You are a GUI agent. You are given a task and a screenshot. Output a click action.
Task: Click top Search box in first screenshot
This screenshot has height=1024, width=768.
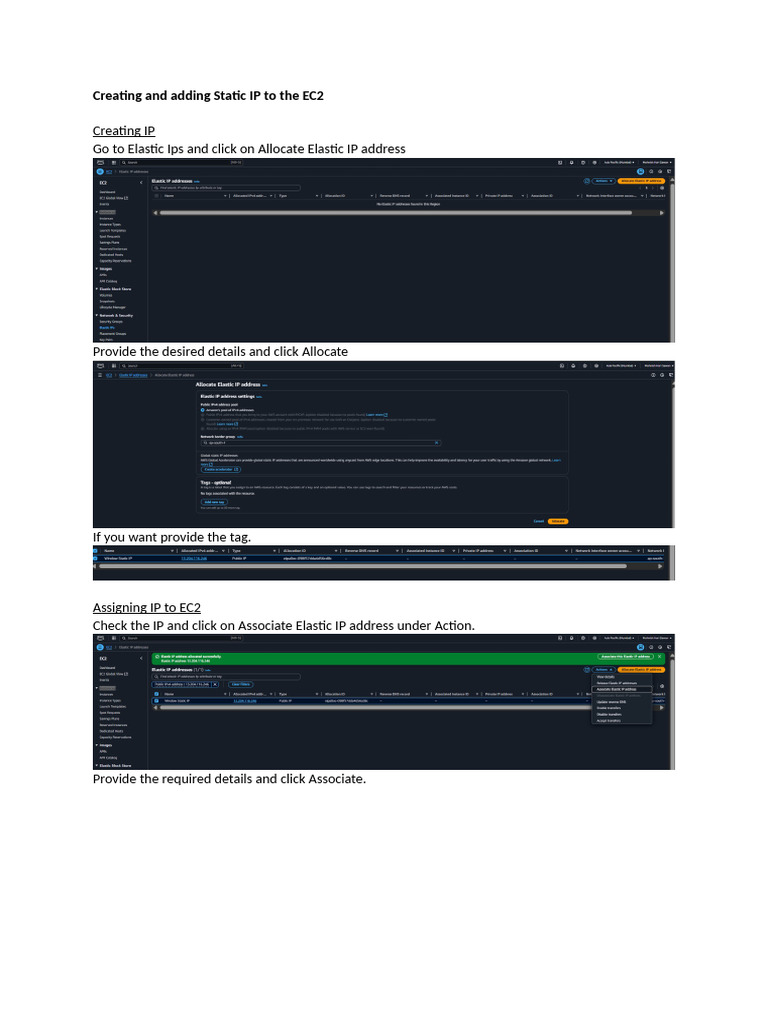[x=182, y=163]
